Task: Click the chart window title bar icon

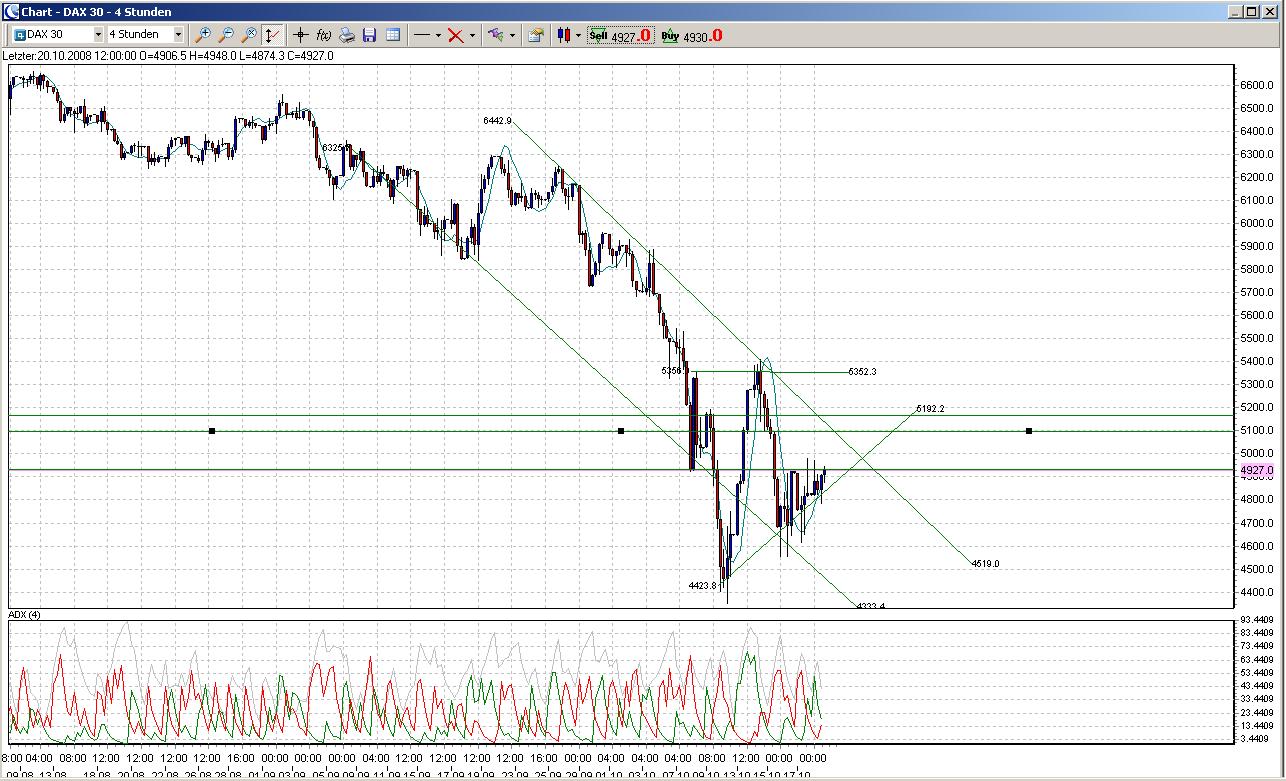Action: [x=11, y=11]
